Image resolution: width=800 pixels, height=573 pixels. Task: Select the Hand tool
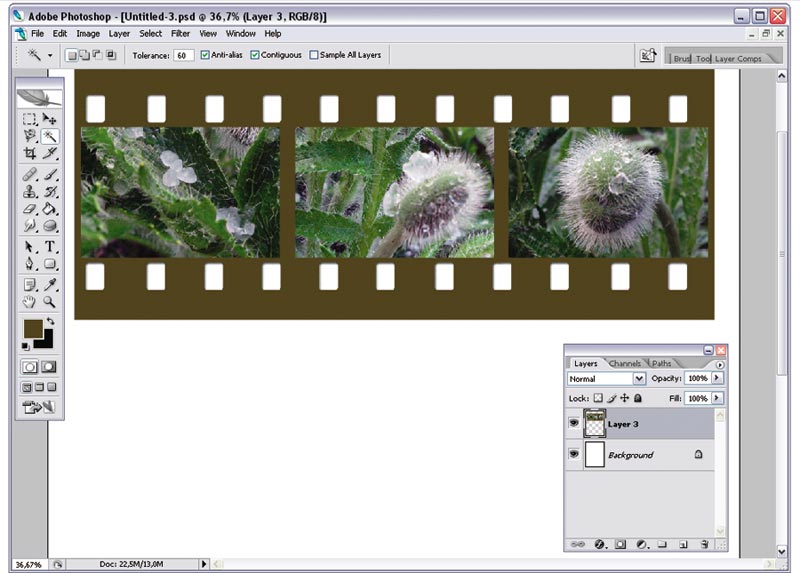coord(30,302)
